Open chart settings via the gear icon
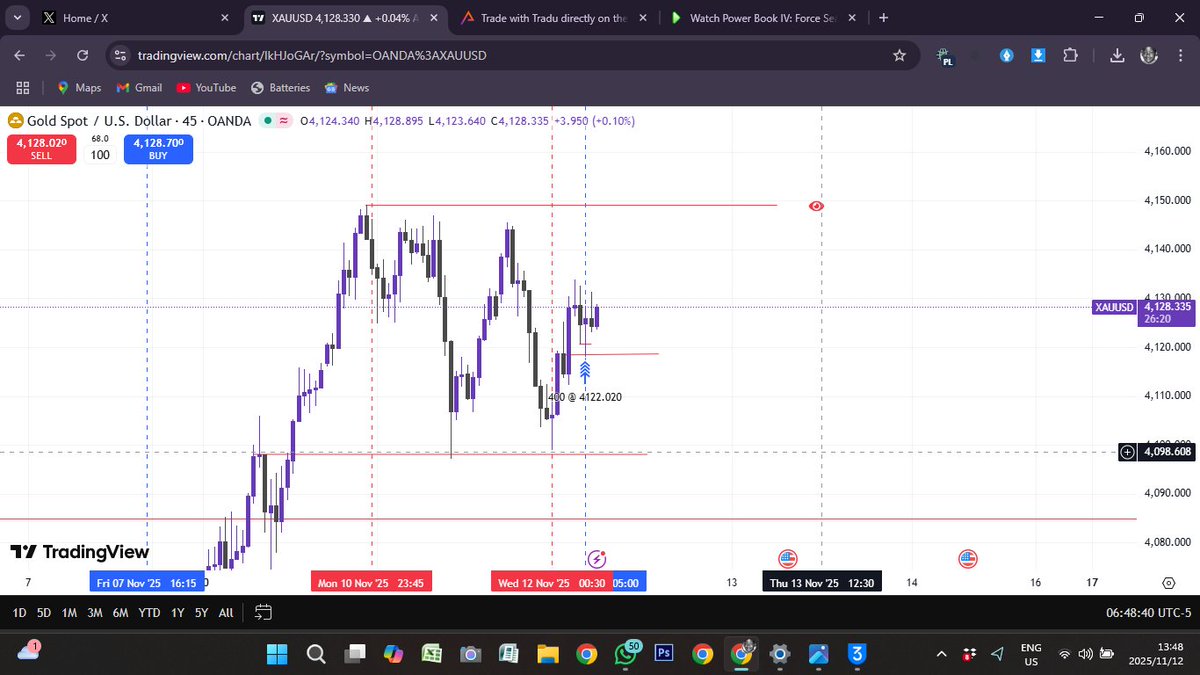 click(x=1168, y=582)
